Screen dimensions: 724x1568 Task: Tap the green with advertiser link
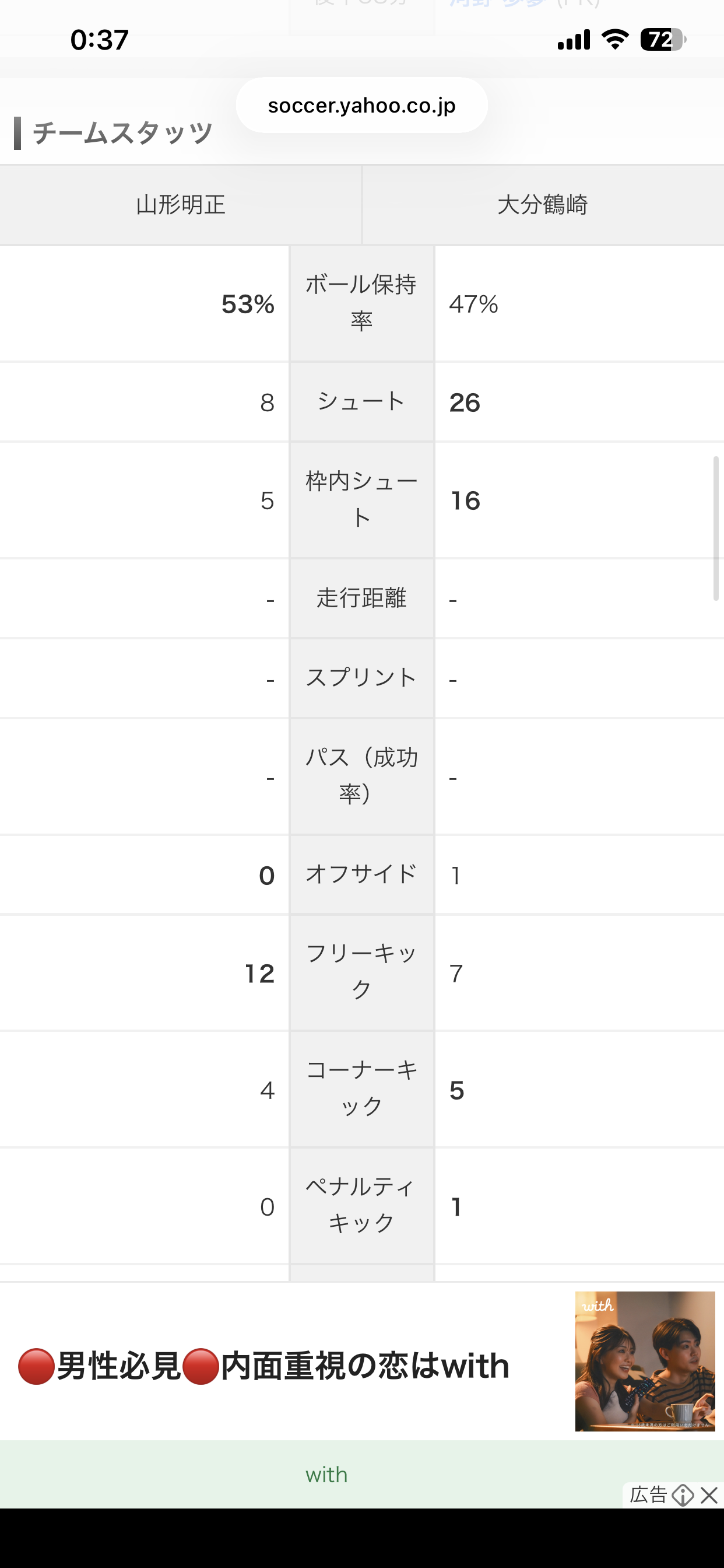(x=326, y=1474)
